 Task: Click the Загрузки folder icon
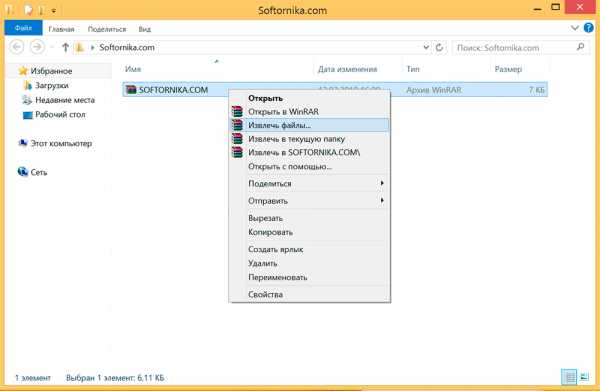tap(28, 85)
